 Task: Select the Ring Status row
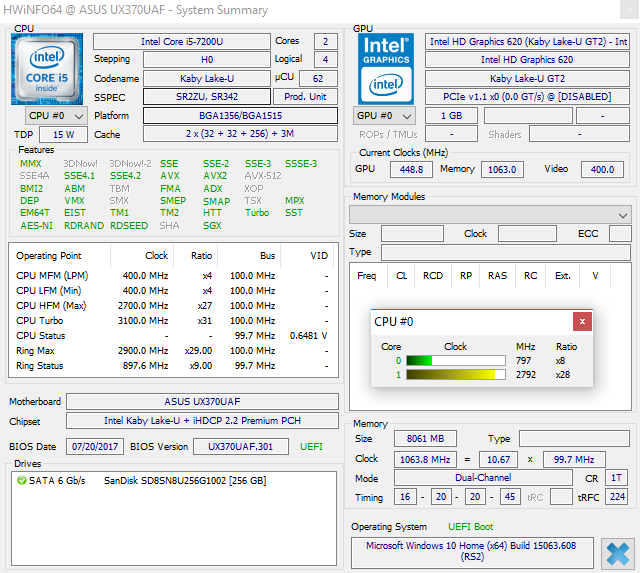(172, 366)
